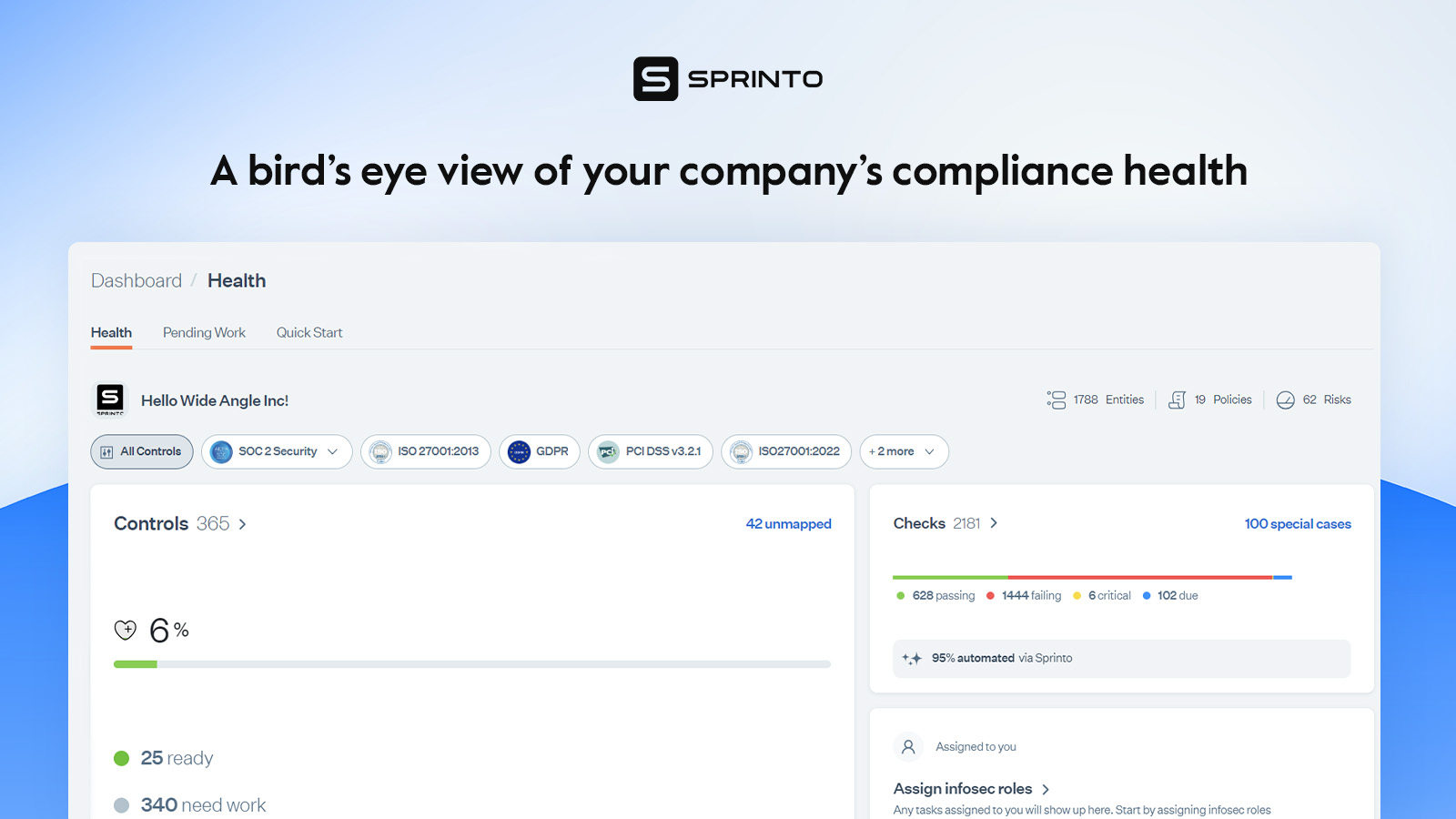Screen dimensions: 1456x819
Task: Select the ISO27001:2022 framework chip
Action: tap(786, 451)
